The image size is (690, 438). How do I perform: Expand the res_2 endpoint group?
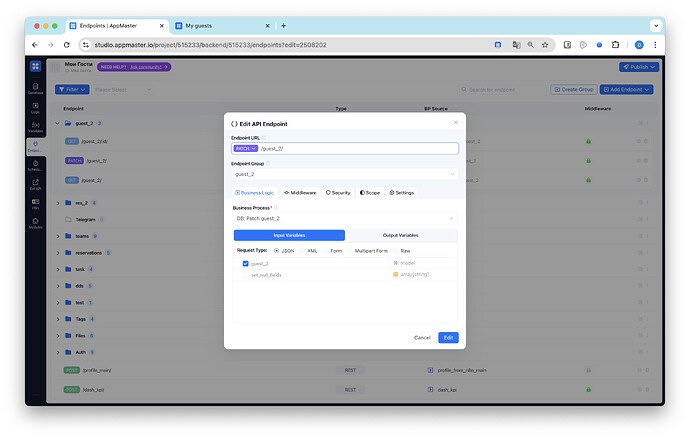click(x=58, y=203)
